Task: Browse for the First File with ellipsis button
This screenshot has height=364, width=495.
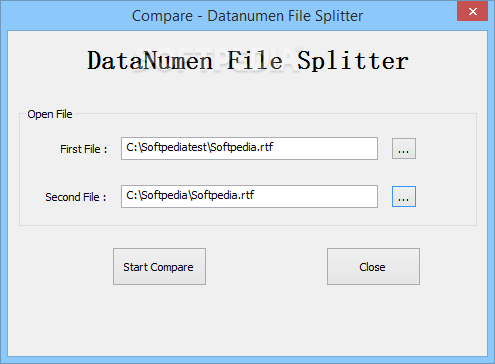Action: (x=404, y=148)
